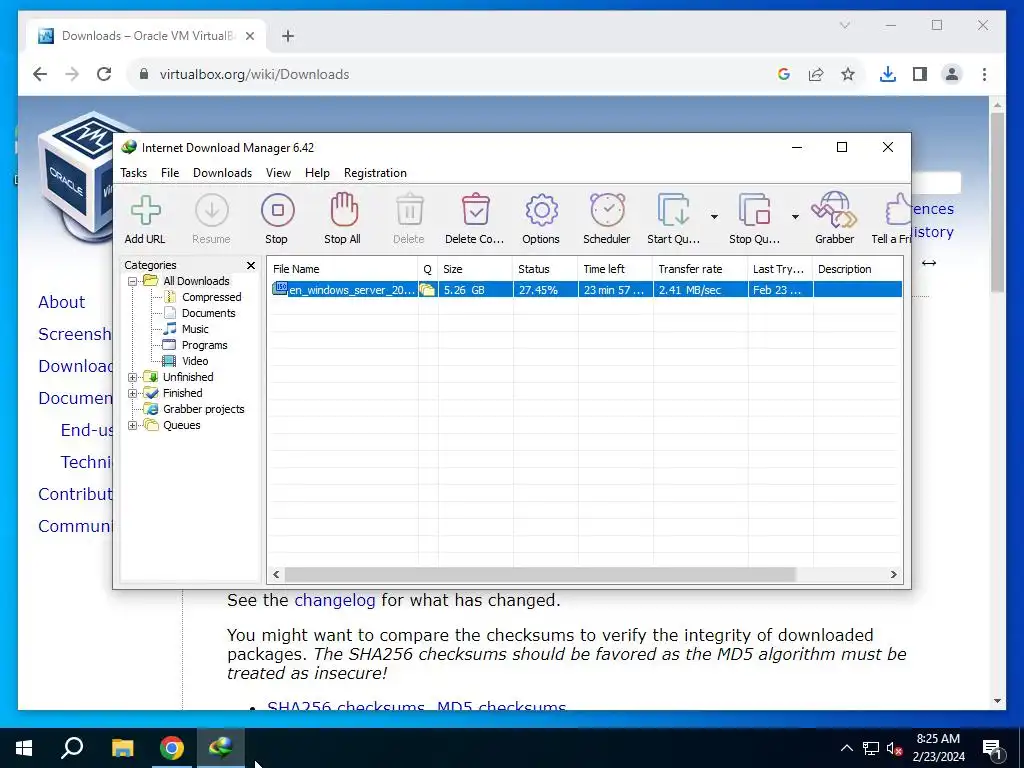Sort by Transfer rate column header
The image size is (1024, 768).
700,269
